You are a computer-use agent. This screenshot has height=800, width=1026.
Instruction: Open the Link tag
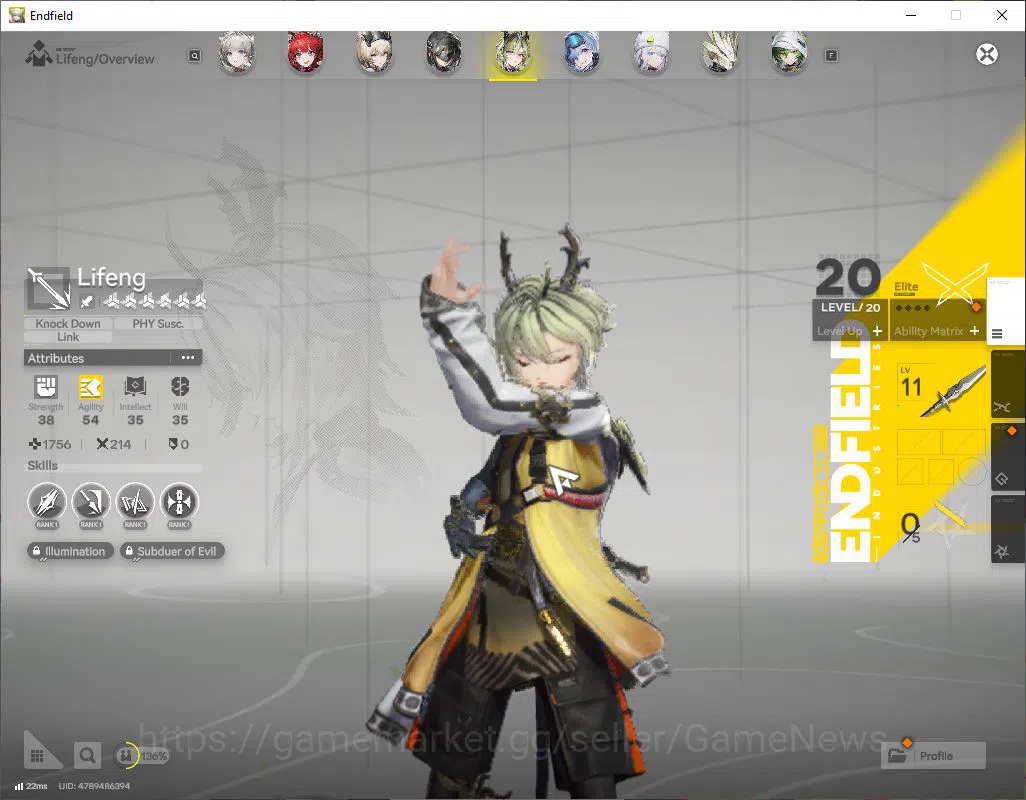pos(68,337)
